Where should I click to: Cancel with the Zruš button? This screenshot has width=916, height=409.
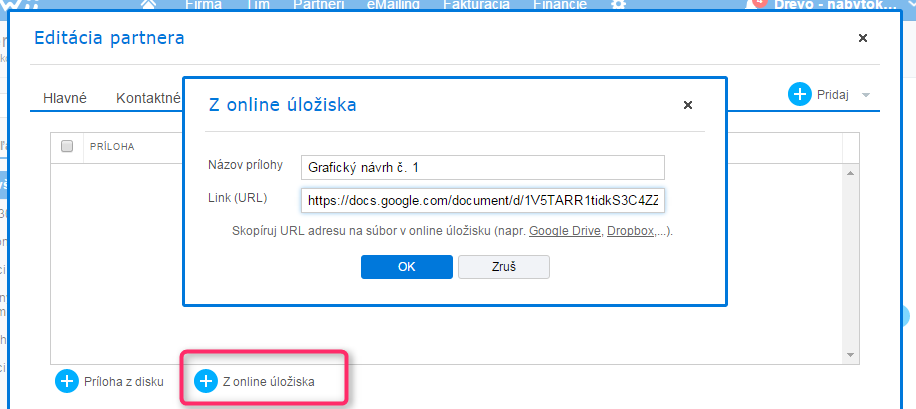504,267
